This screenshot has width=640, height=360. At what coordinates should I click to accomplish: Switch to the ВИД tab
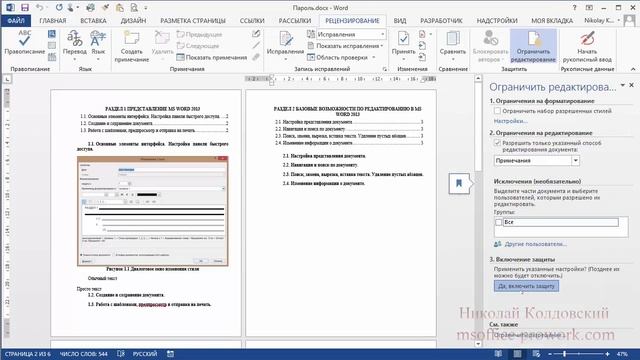point(400,20)
